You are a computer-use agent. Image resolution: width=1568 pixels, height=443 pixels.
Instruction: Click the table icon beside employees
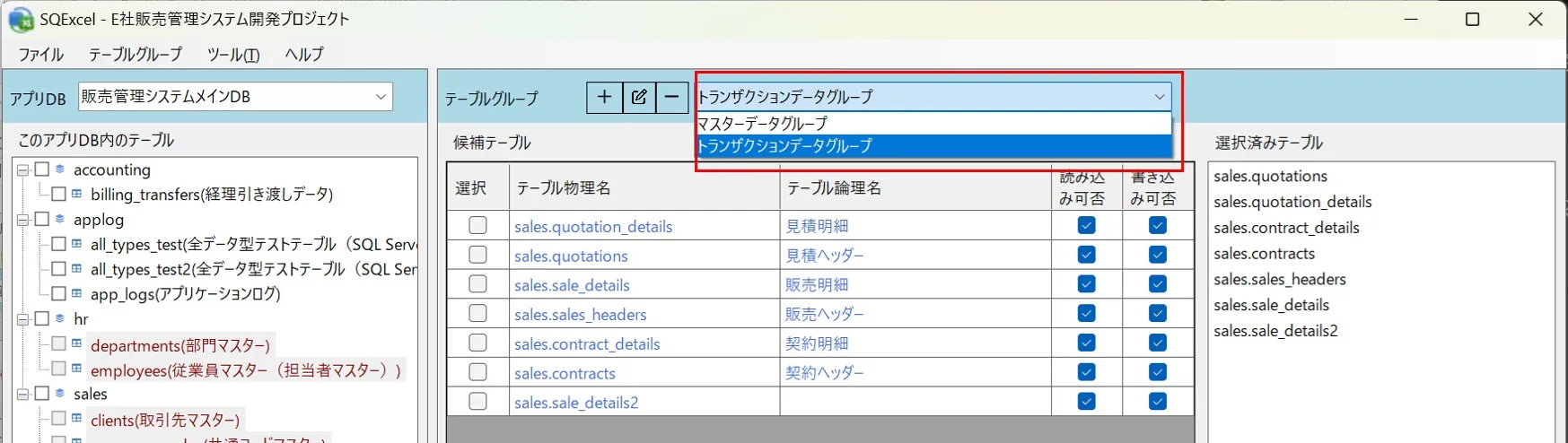pos(77,369)
